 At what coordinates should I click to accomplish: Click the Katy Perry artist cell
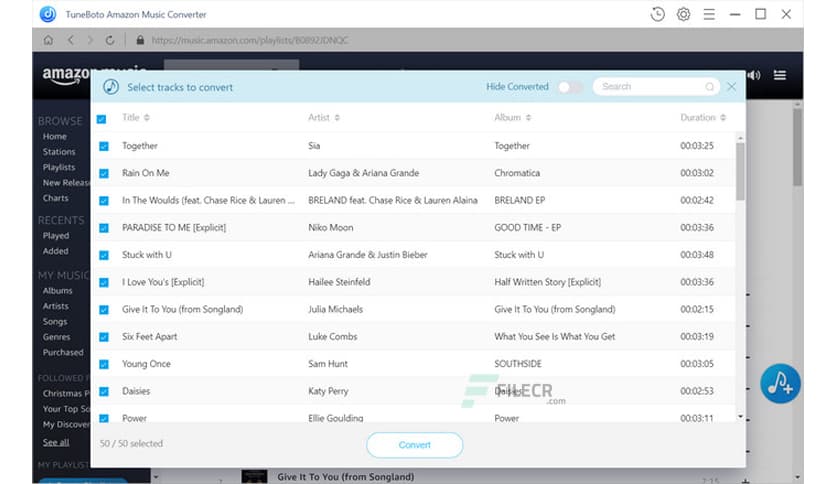tap(328, 391)
